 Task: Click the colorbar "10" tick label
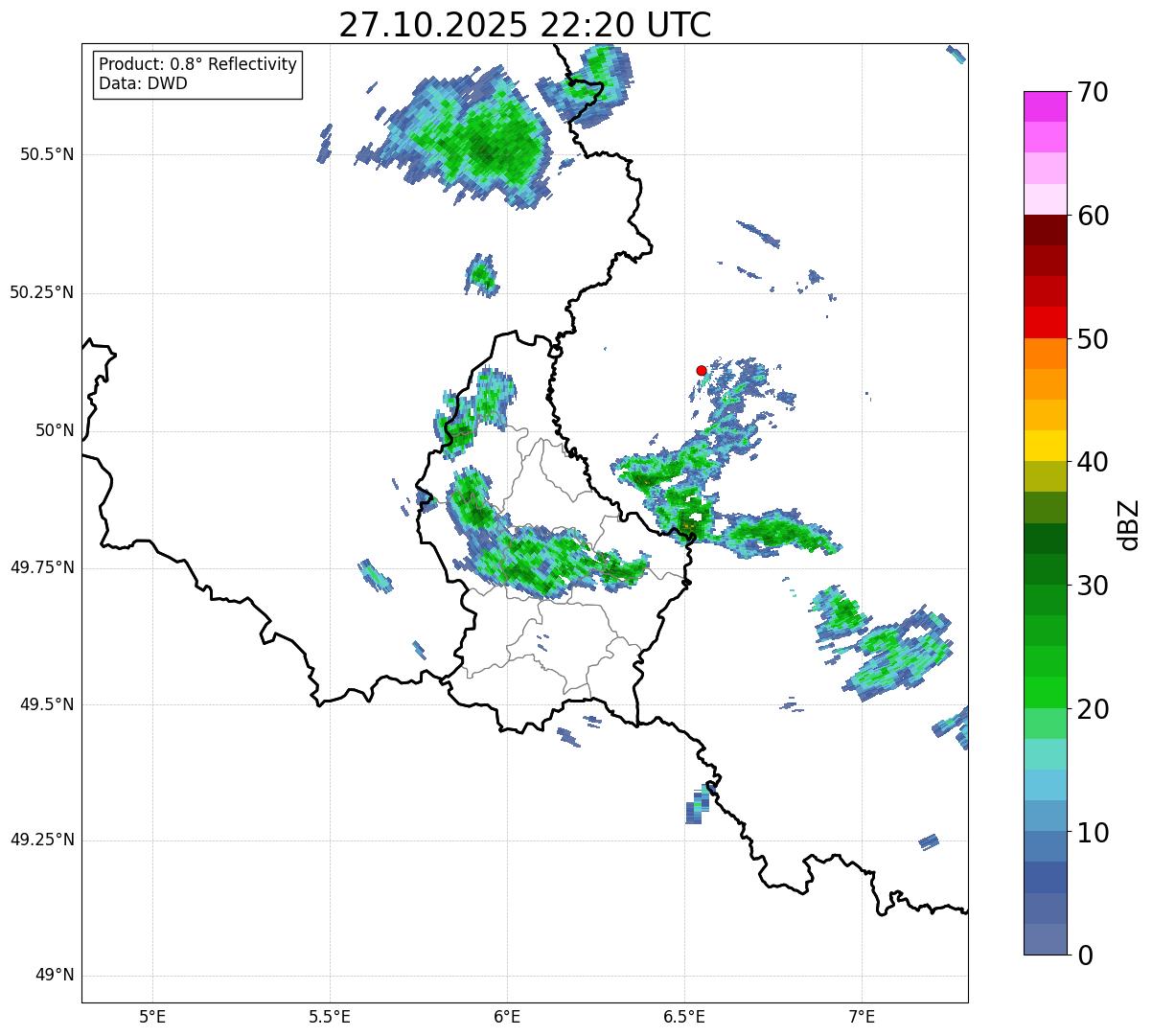(x=1093, y=832)
